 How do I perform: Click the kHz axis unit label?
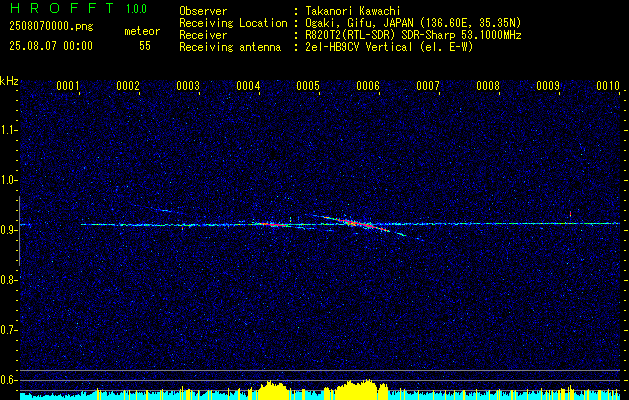[x=9, y=81]
